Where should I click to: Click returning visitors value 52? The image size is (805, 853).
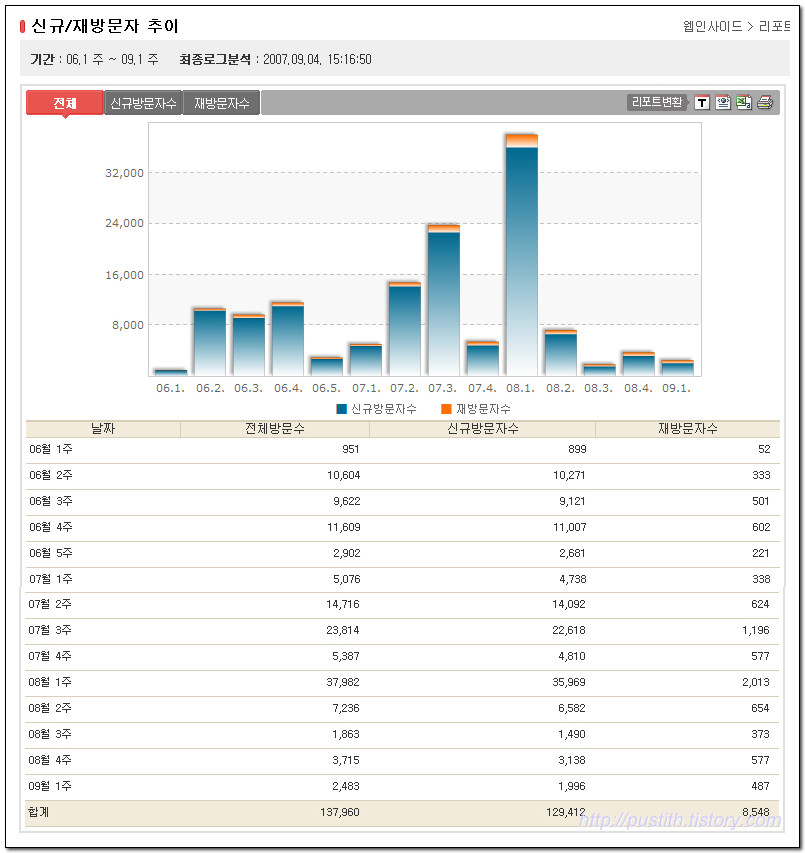[x=764, y=449]
